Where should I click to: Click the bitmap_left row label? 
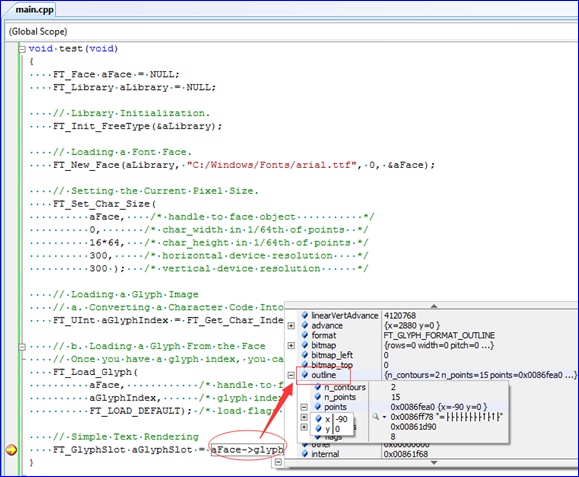(x=332, y=355)
